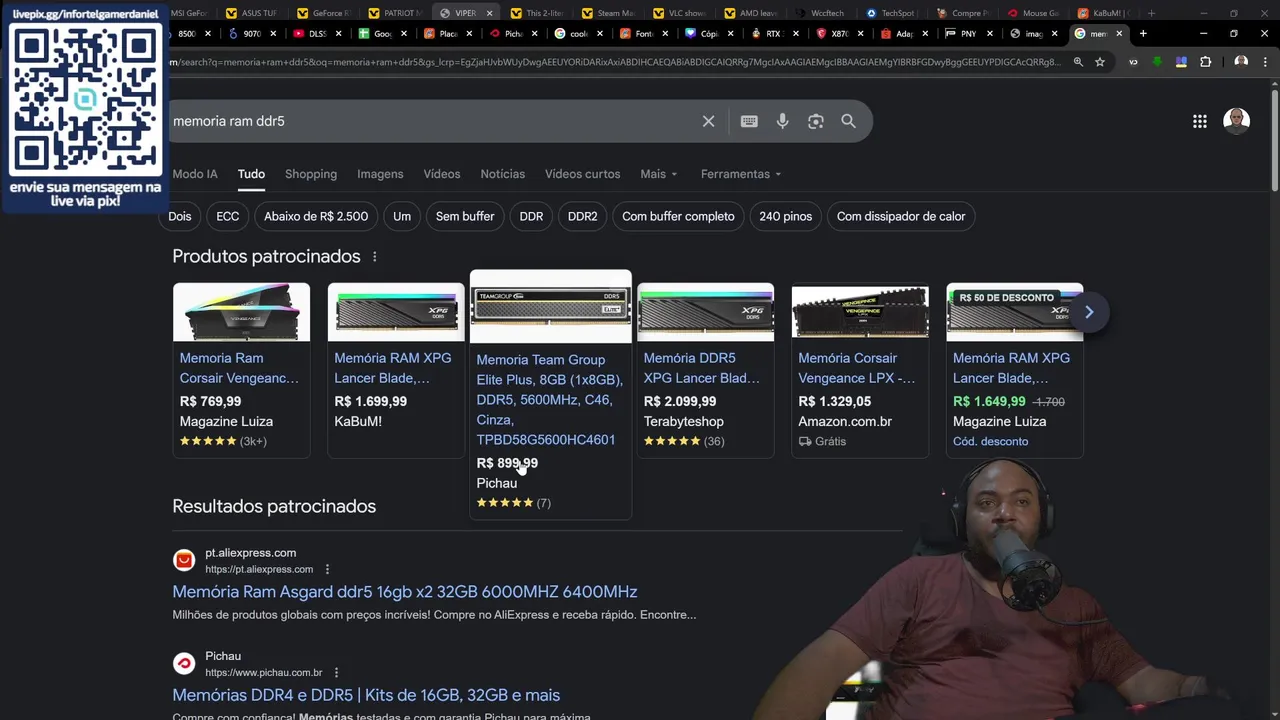
Task: Open Memoria Team Group Elite Plus 8GB link
Action: (x=549, y=400)
